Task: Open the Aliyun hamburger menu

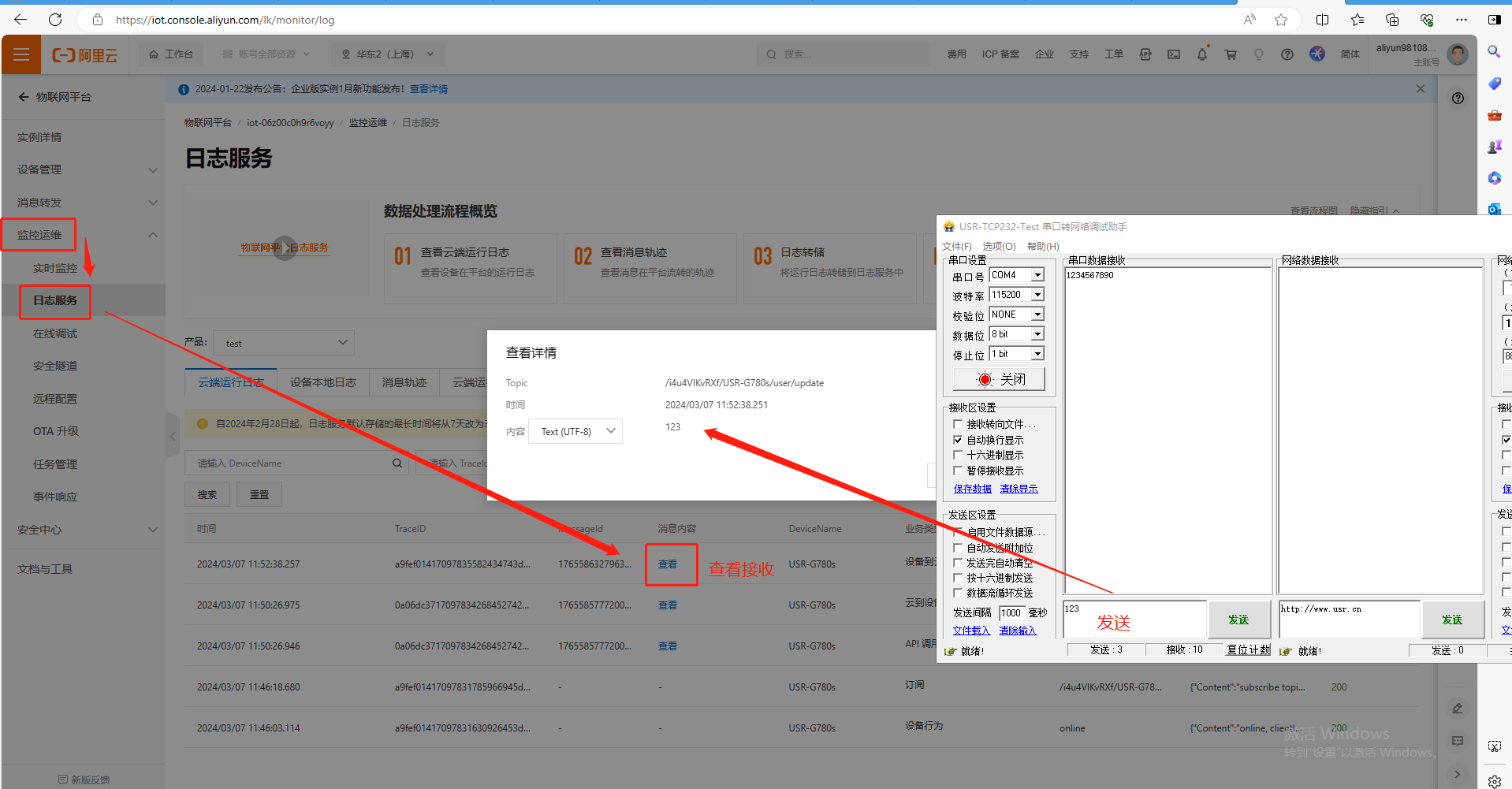Action: pyautogui.click(x=21, y=54)
